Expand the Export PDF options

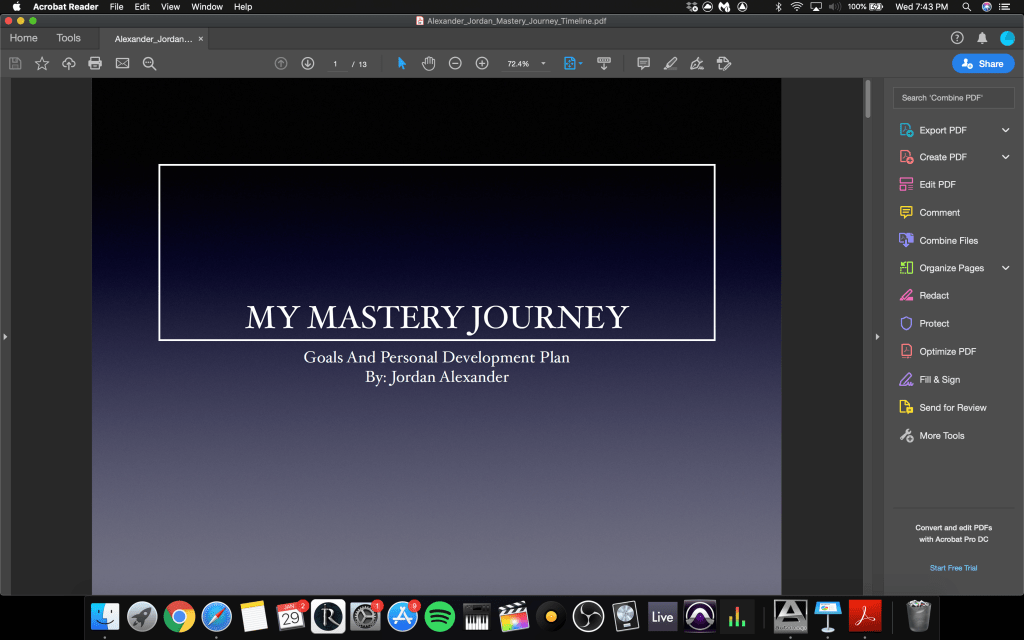point(1006,130)
